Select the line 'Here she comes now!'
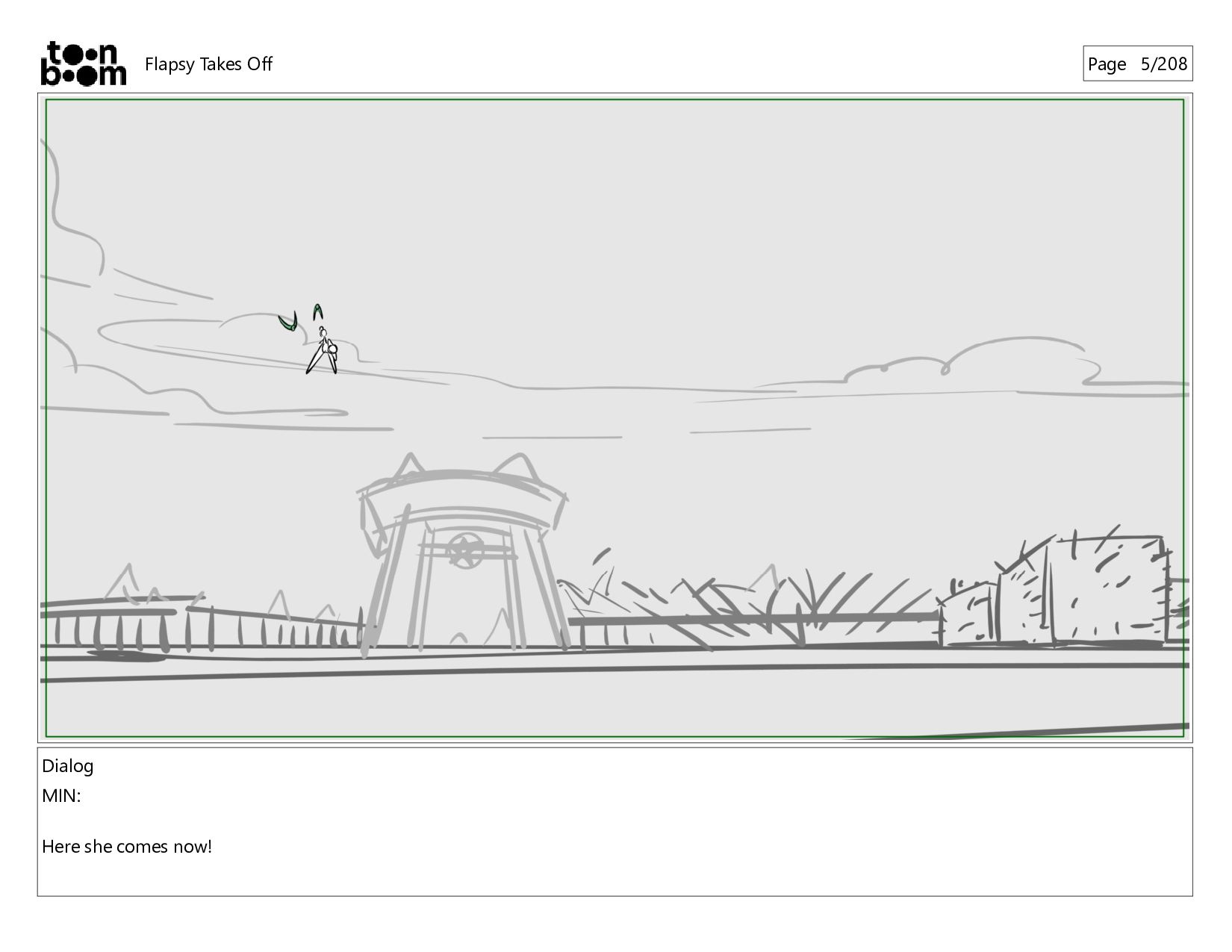The width and height of the screenshot is (1232, 952). [127, 847]
